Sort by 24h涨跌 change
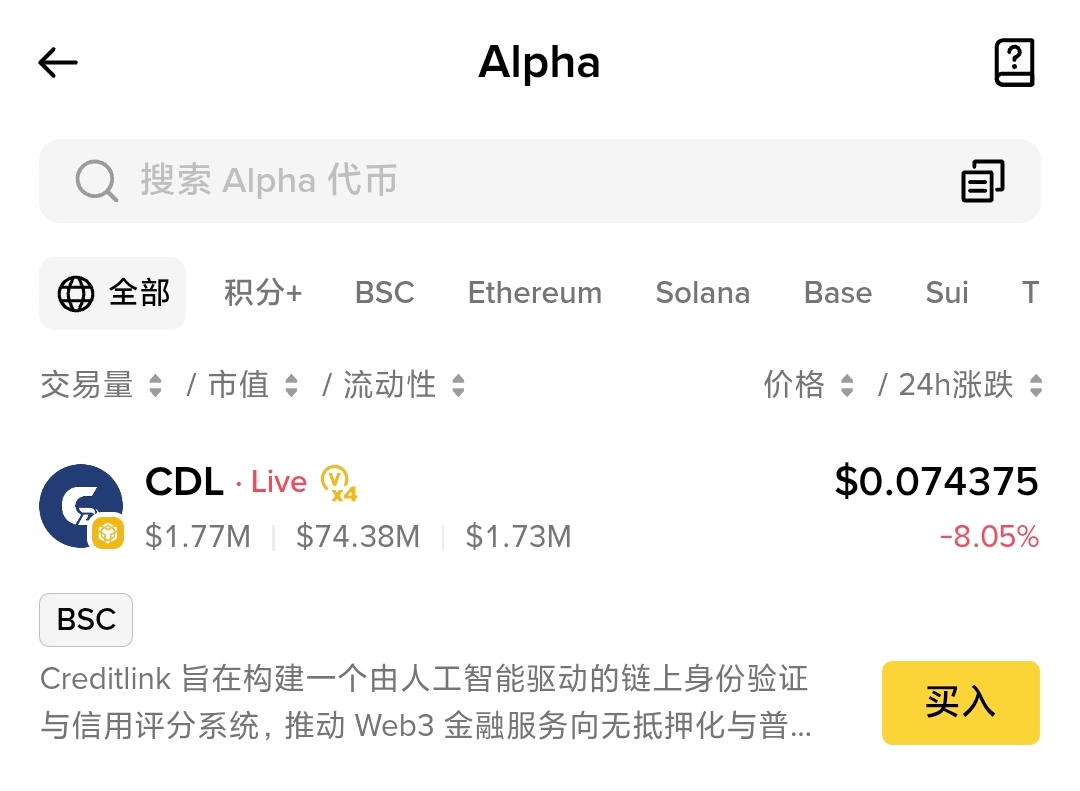 [x=968, y=385]
